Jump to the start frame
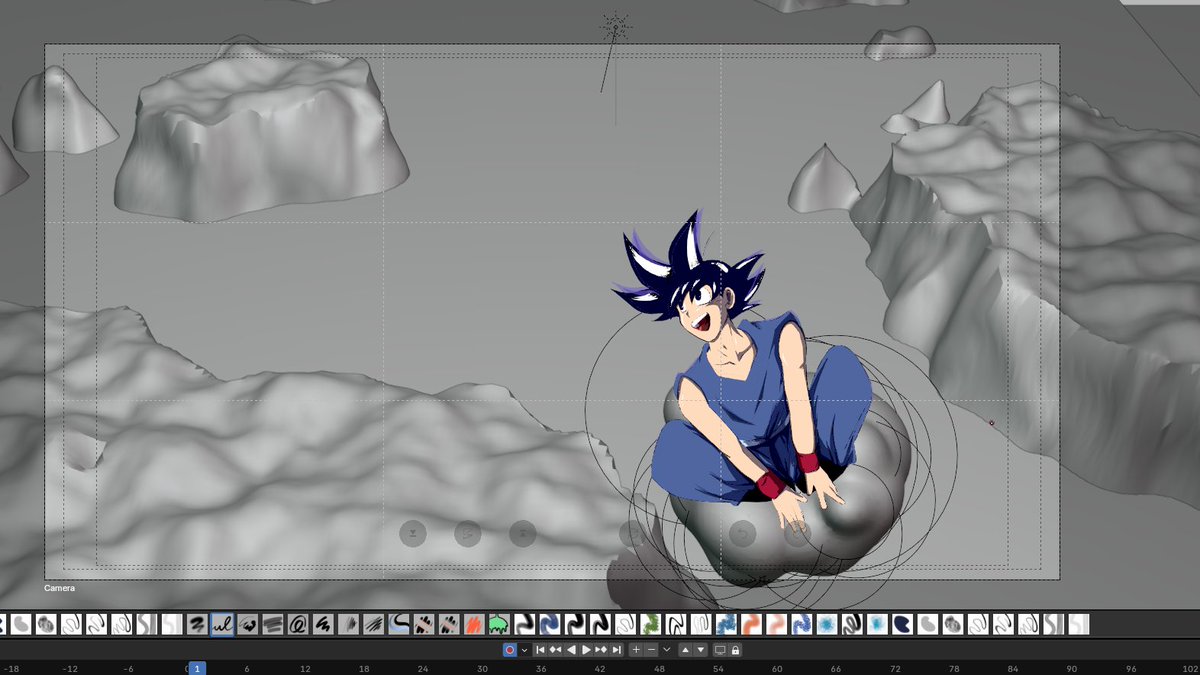This screenshot has width=1200, height=675. 540,650
